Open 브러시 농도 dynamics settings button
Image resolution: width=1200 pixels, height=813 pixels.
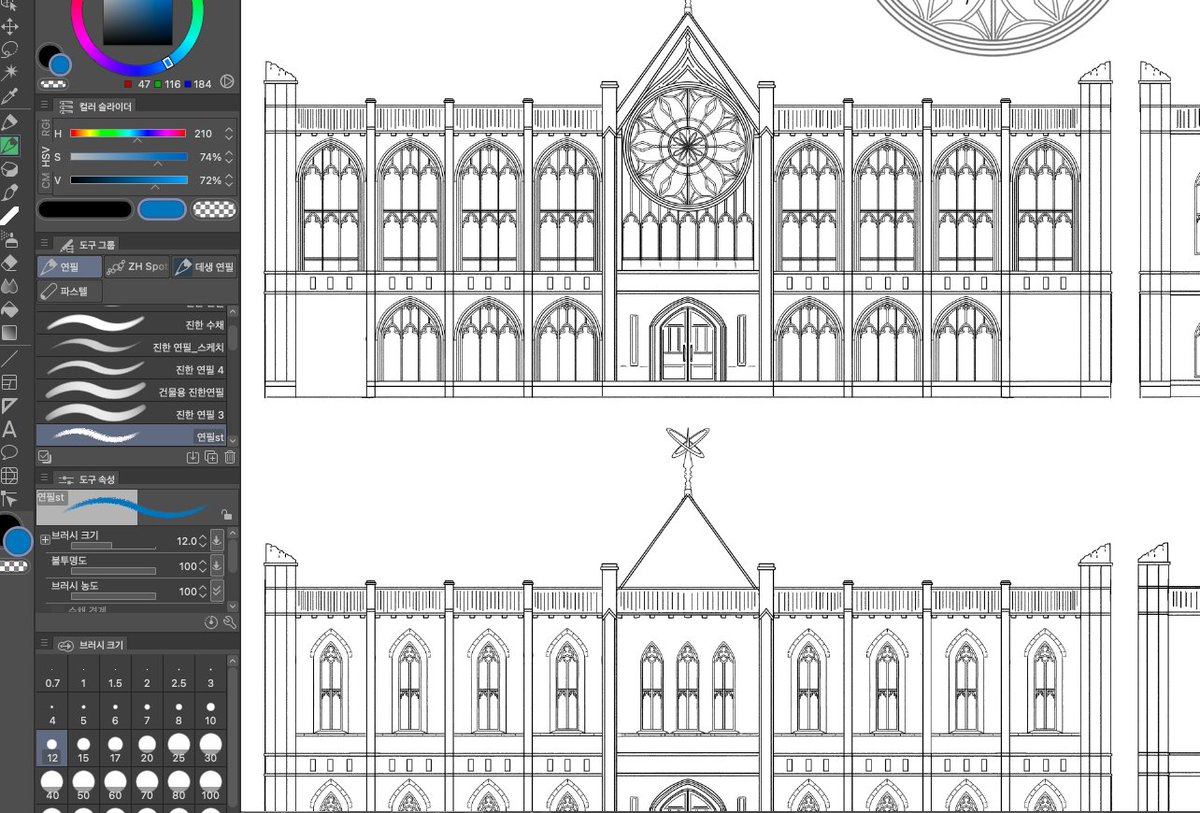tap(217, 591)
